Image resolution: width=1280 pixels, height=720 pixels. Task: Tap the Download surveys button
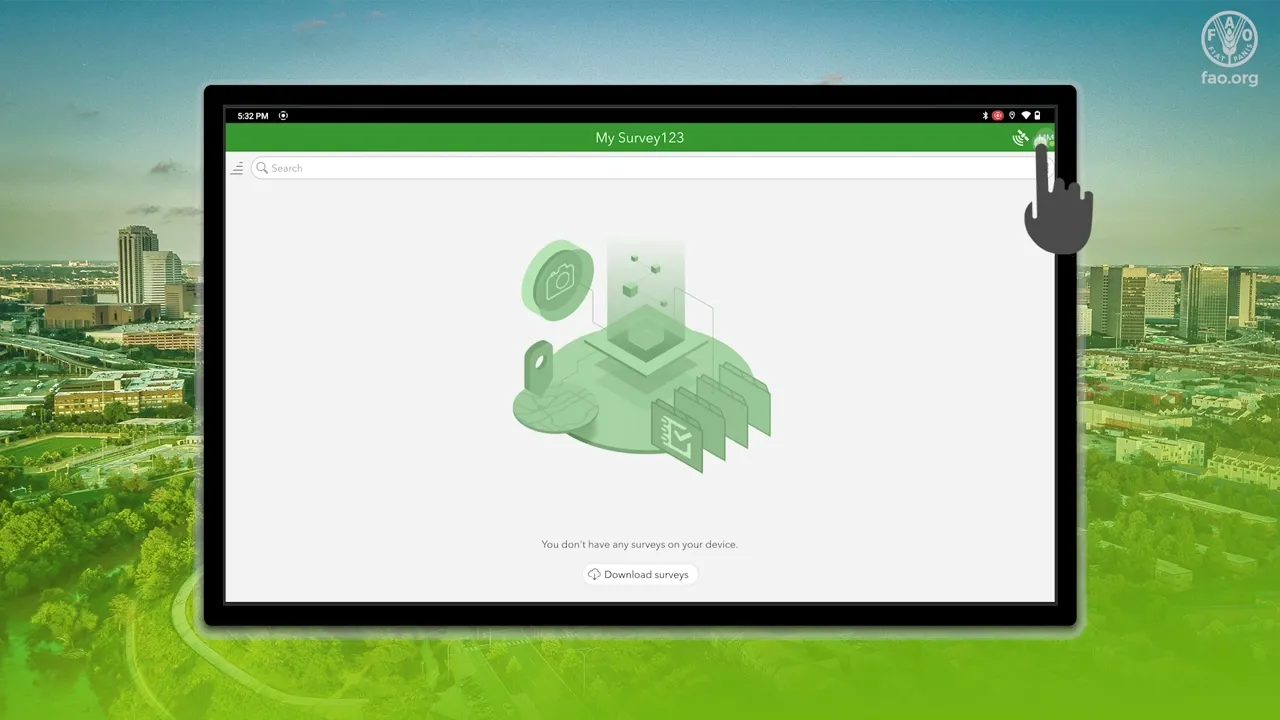[640, 575]
